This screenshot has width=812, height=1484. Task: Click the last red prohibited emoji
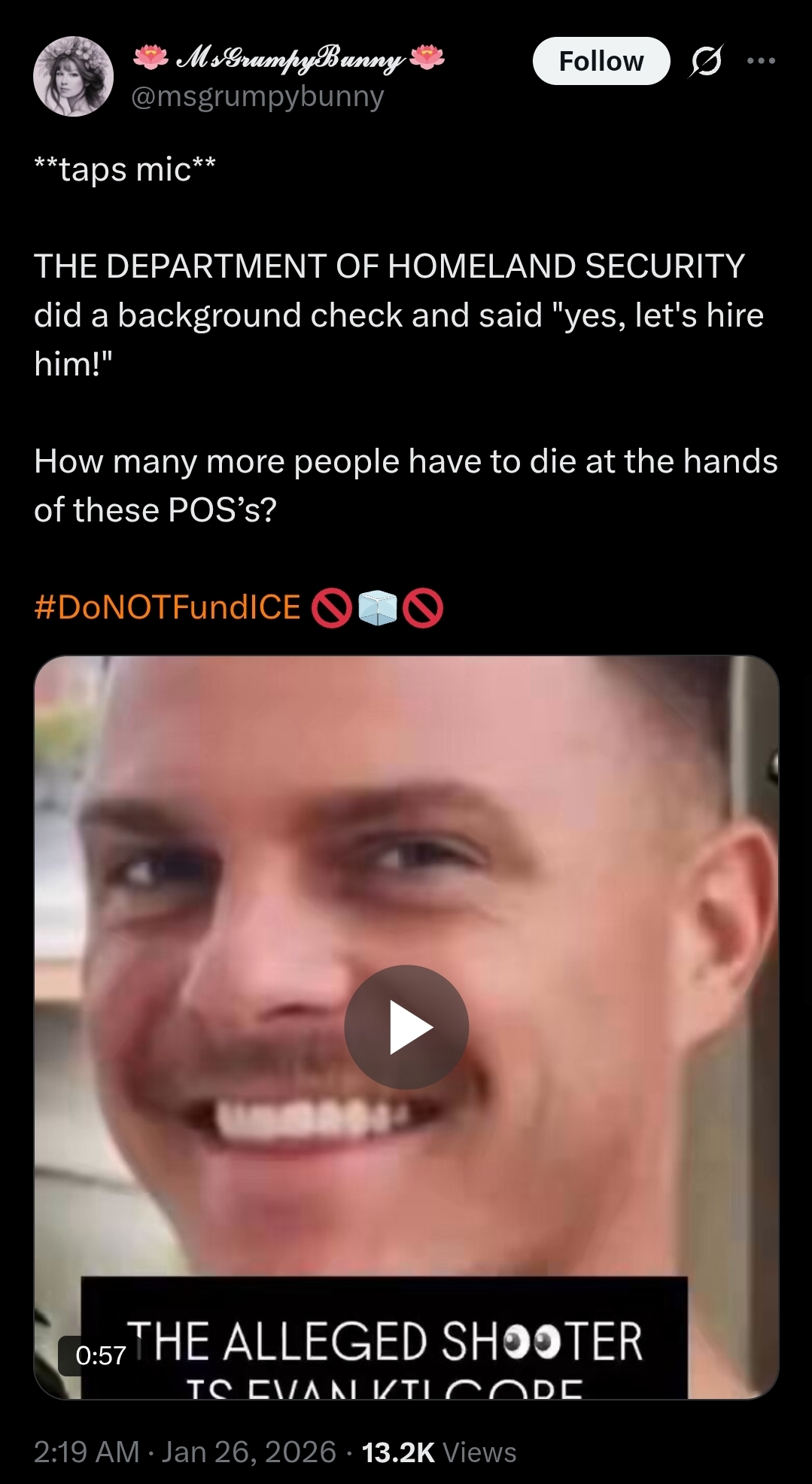click(423, 608)
